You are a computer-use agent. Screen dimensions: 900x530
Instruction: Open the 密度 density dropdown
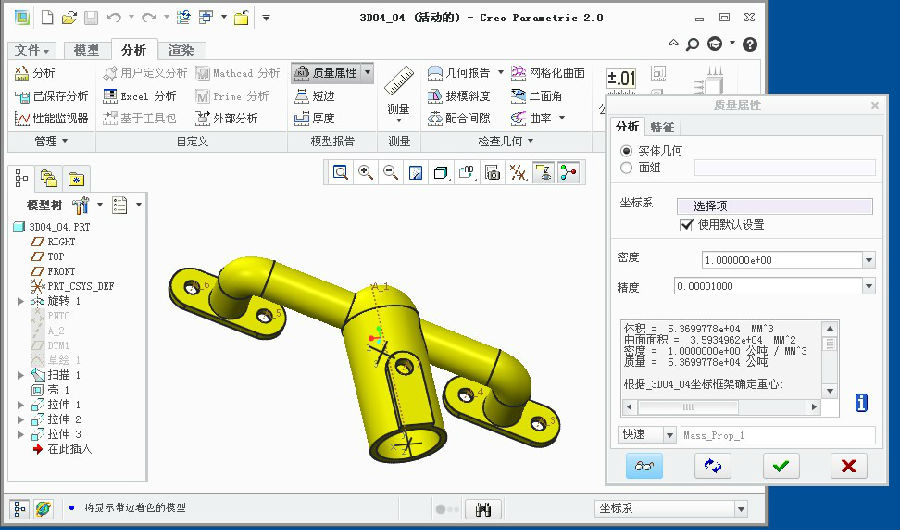(867, 260)
